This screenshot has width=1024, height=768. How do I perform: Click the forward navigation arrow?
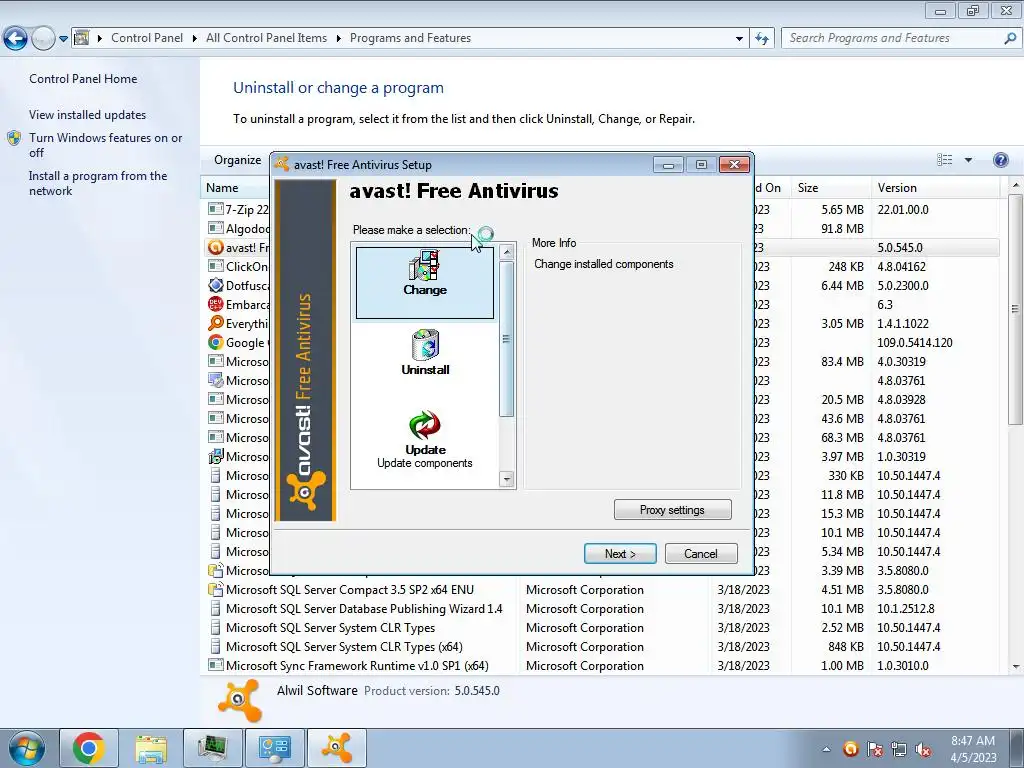click(43, 39)
